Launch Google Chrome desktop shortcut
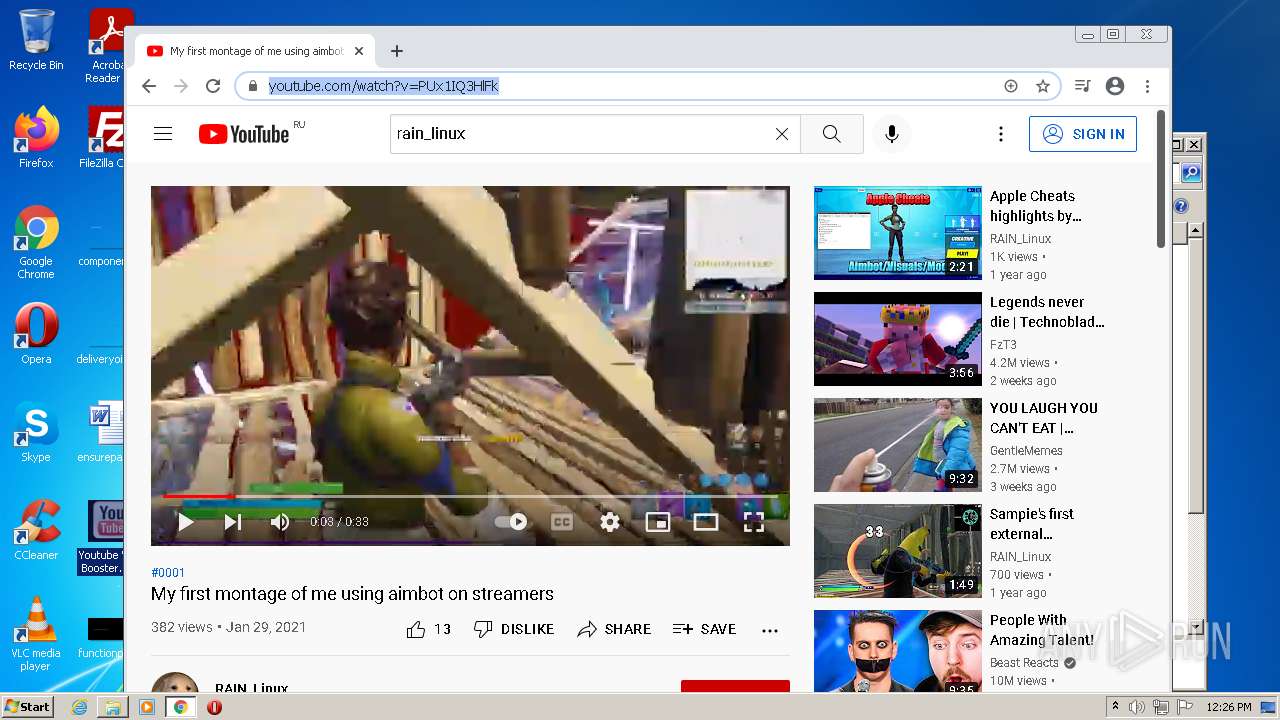The height and width of the screenshot is (720, 1280). (x=36, y=243)
